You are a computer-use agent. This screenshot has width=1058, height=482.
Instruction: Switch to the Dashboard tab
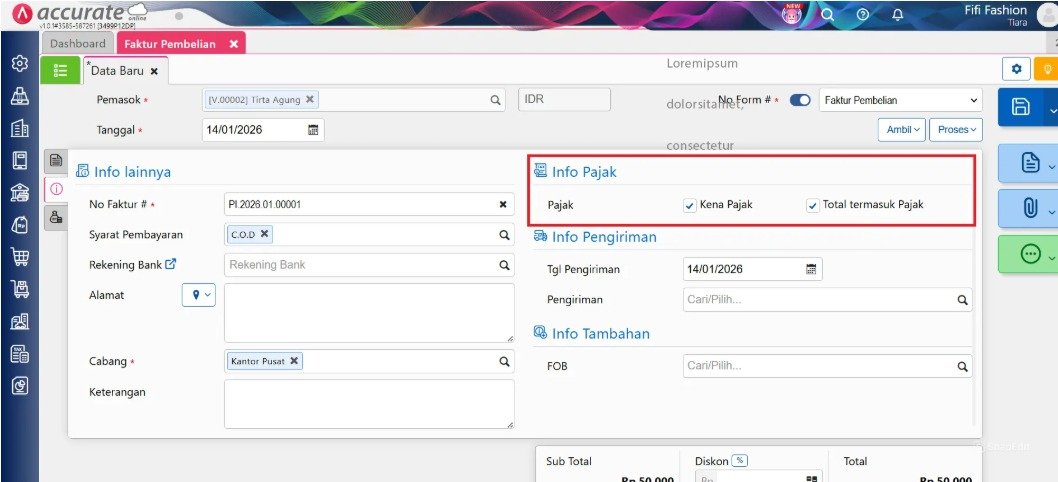click(x=78, y=43)
